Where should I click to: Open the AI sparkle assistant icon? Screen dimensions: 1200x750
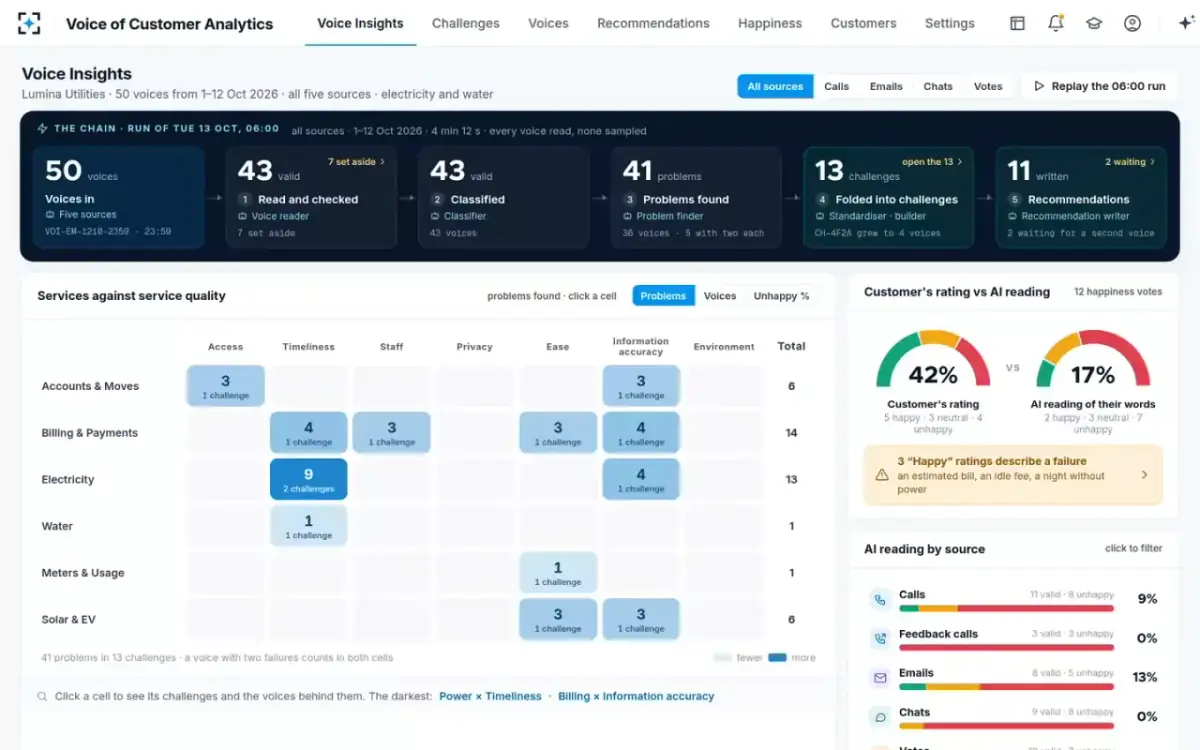(1186, 23)
